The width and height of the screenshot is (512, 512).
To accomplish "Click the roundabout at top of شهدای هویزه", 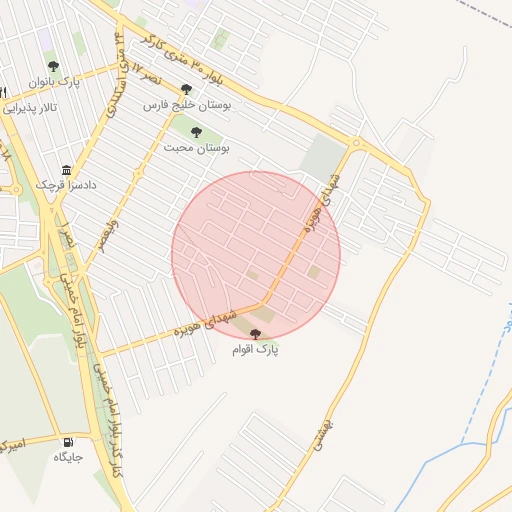I will click(x=356, y=143).
